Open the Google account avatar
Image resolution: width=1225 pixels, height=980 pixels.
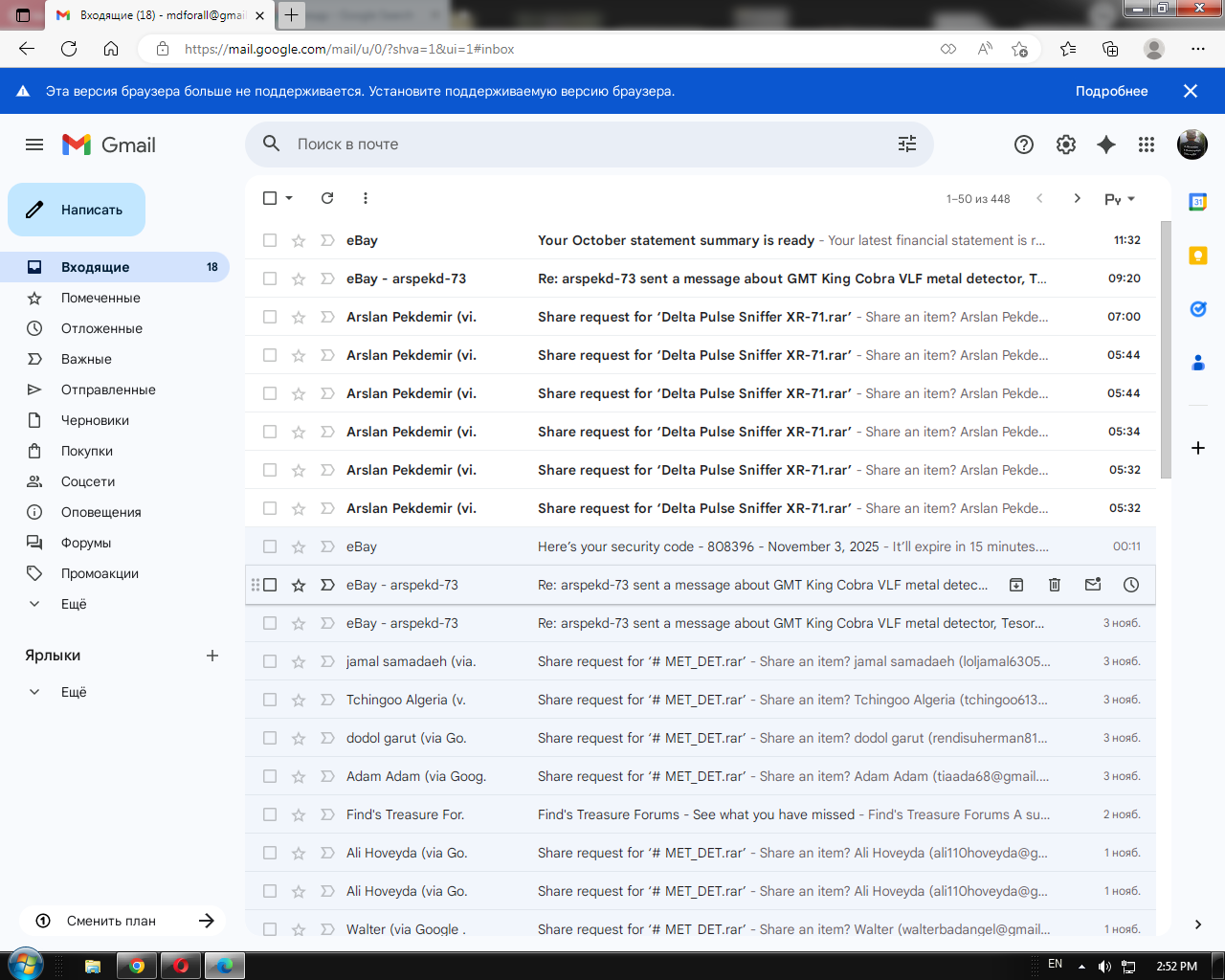tap(1192, 145)
